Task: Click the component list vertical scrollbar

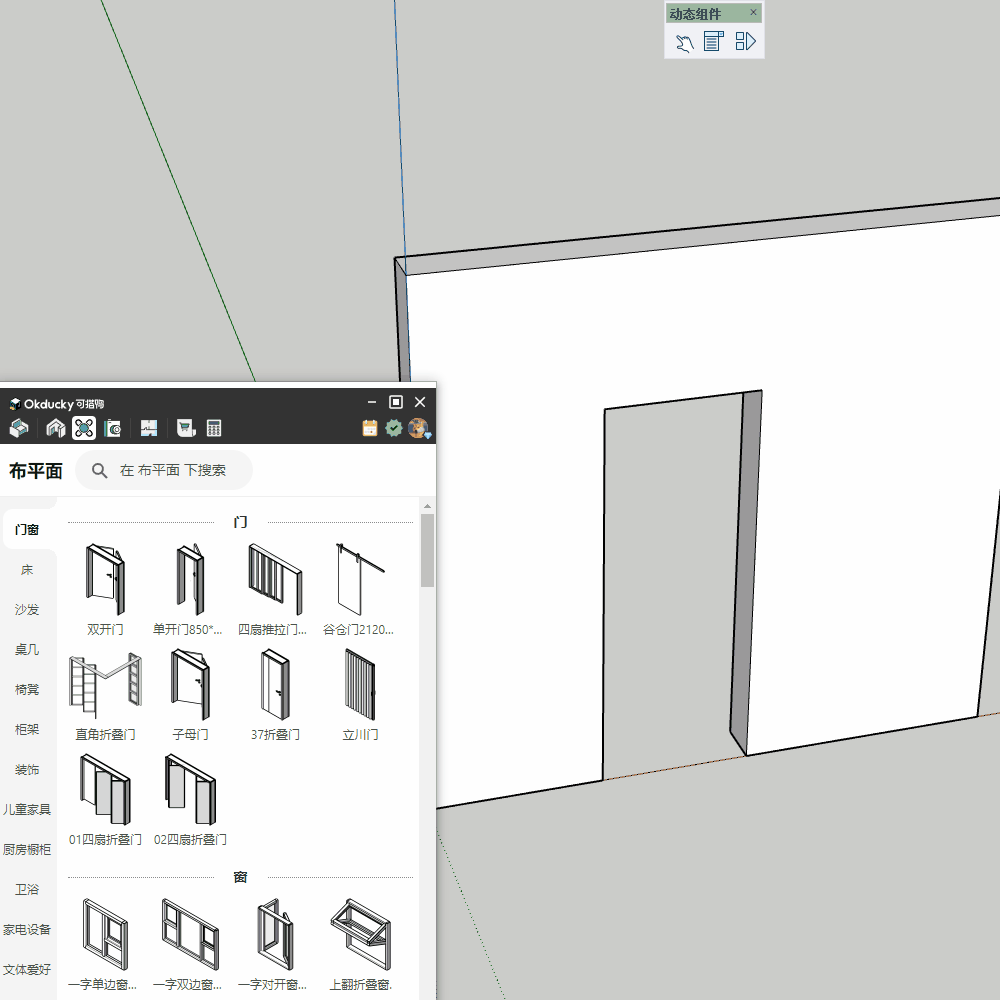Action: click(x=427, y=551)
